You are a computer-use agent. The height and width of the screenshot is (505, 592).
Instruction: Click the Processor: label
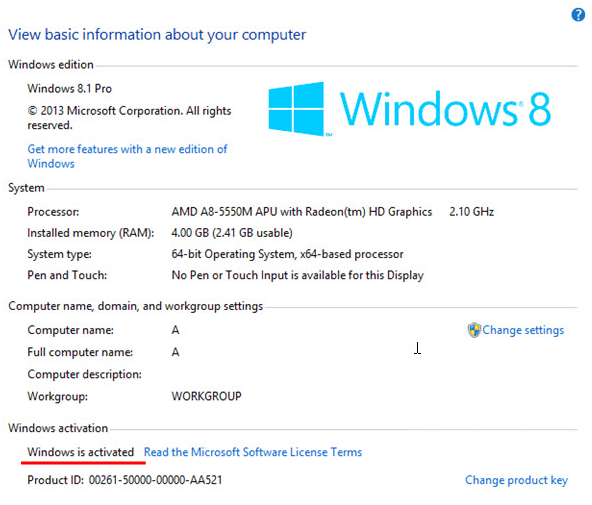tap(53, 212)
